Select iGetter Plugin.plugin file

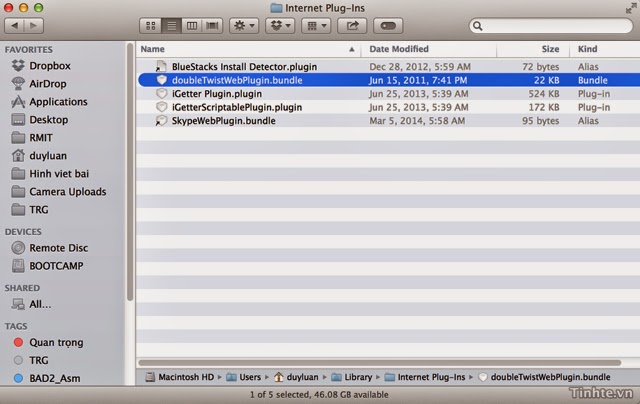coord(217,94)
